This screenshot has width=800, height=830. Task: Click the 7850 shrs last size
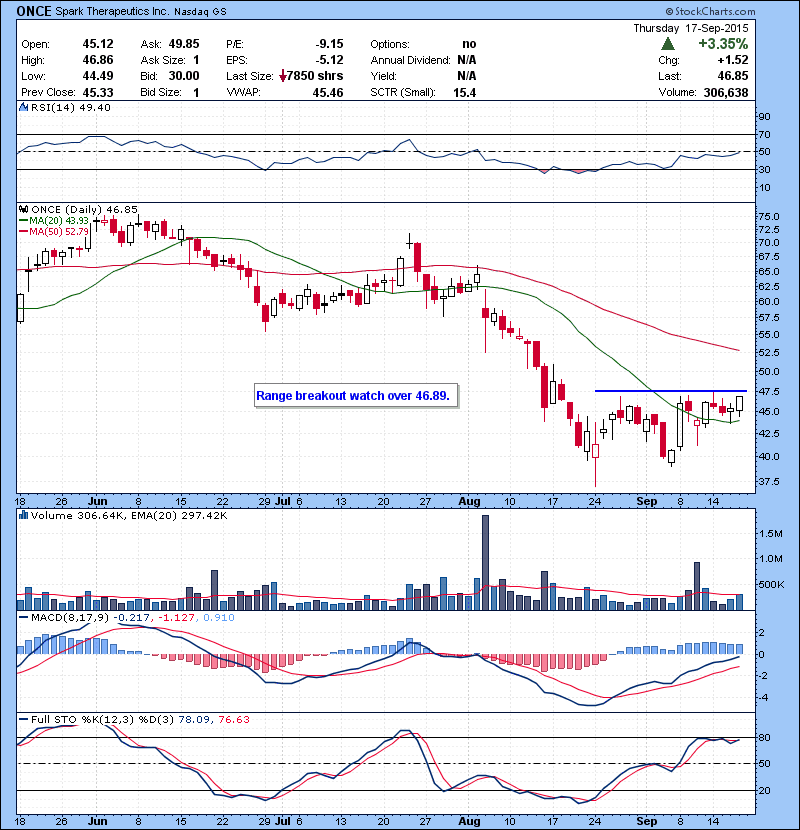[315, 76]
